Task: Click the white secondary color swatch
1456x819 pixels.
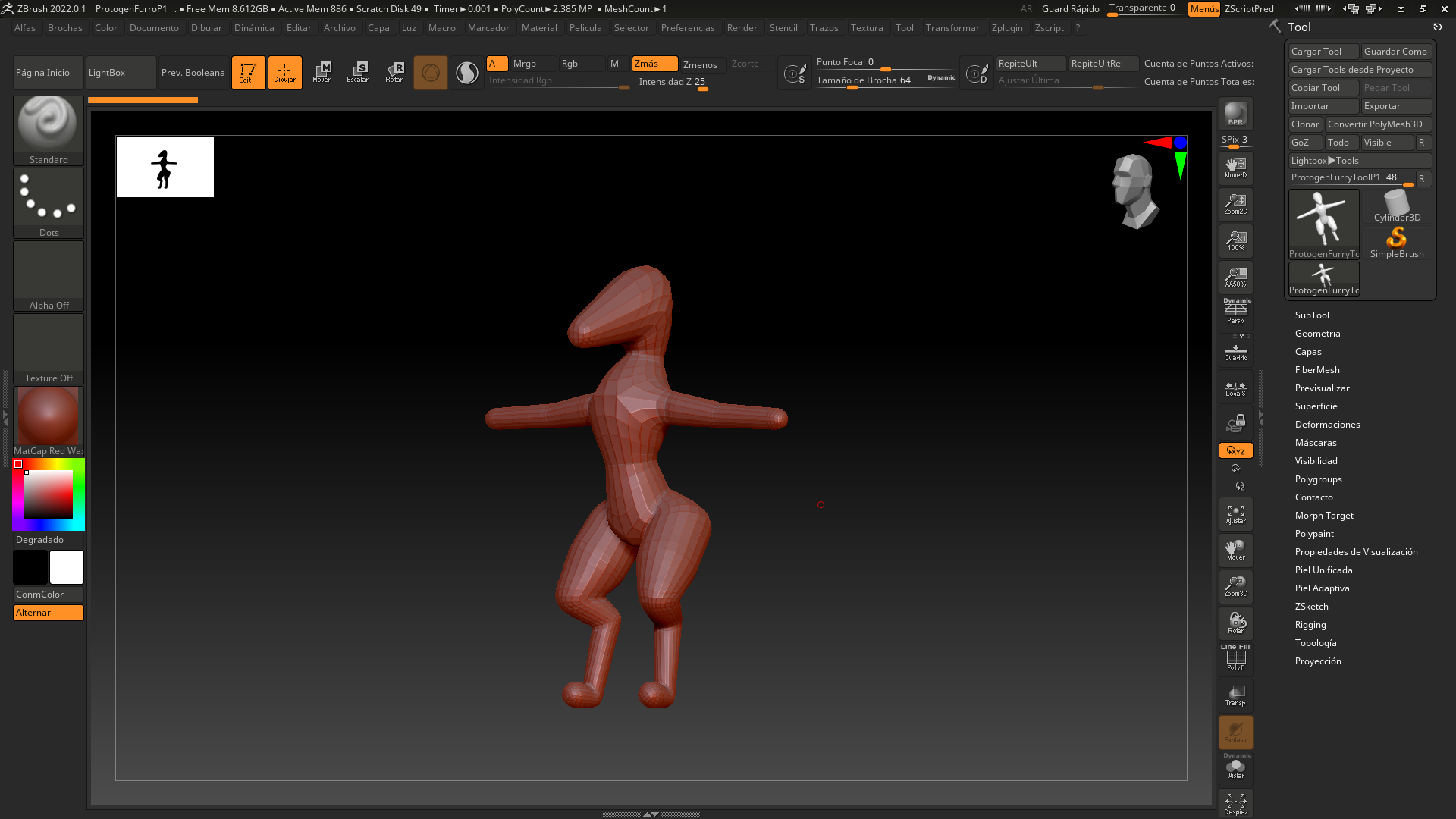Action: [x=67, y=567]
